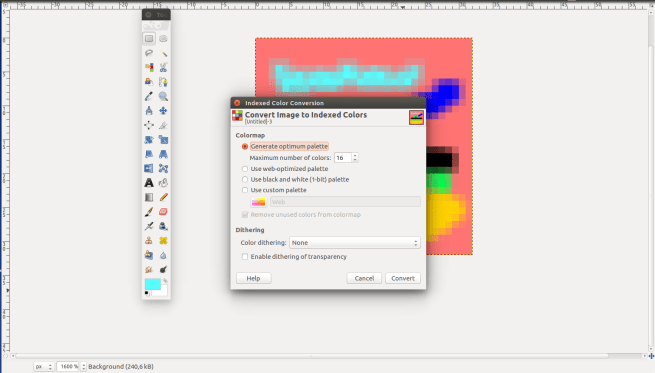Close the Indexed Color Conversion dialog
Image resolution: width=655 pixels, height=373 pixels.
point(237,103)
